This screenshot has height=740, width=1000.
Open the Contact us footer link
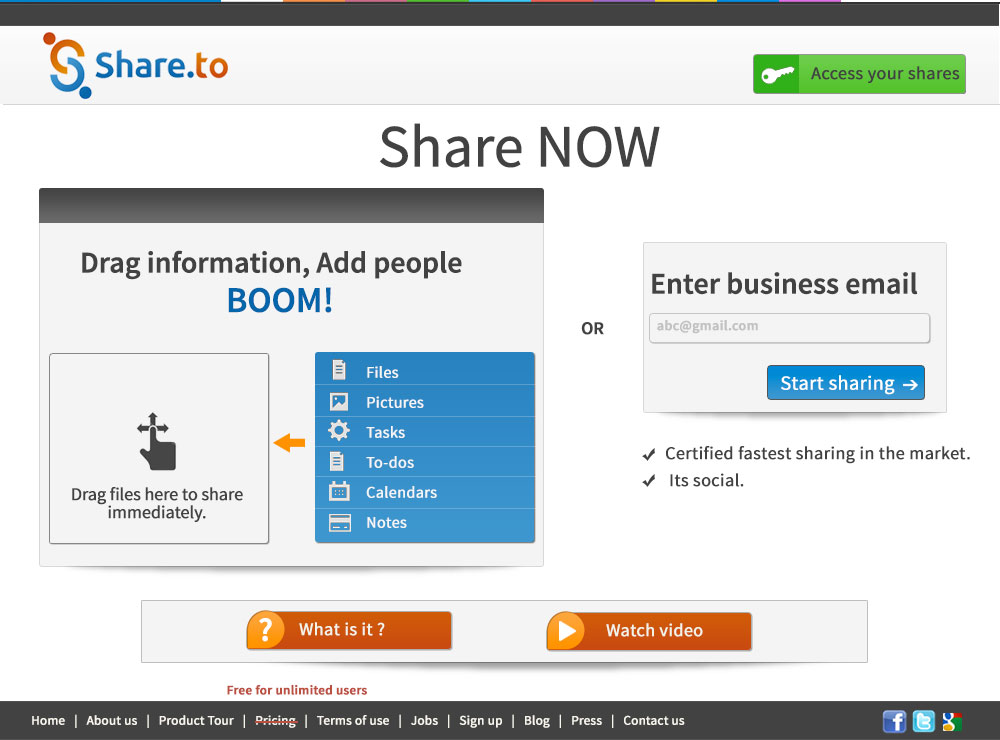(654, 720)
